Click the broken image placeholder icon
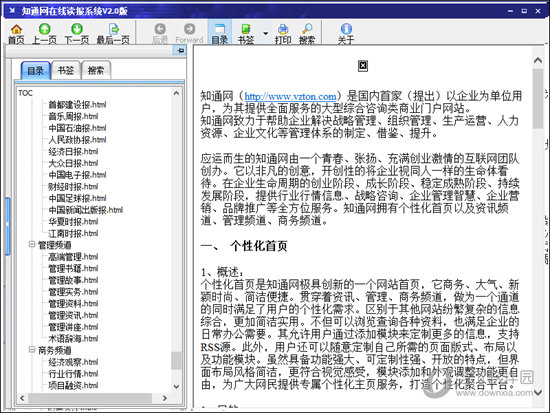This screenshot has height=413, width=550. [363, 66]
